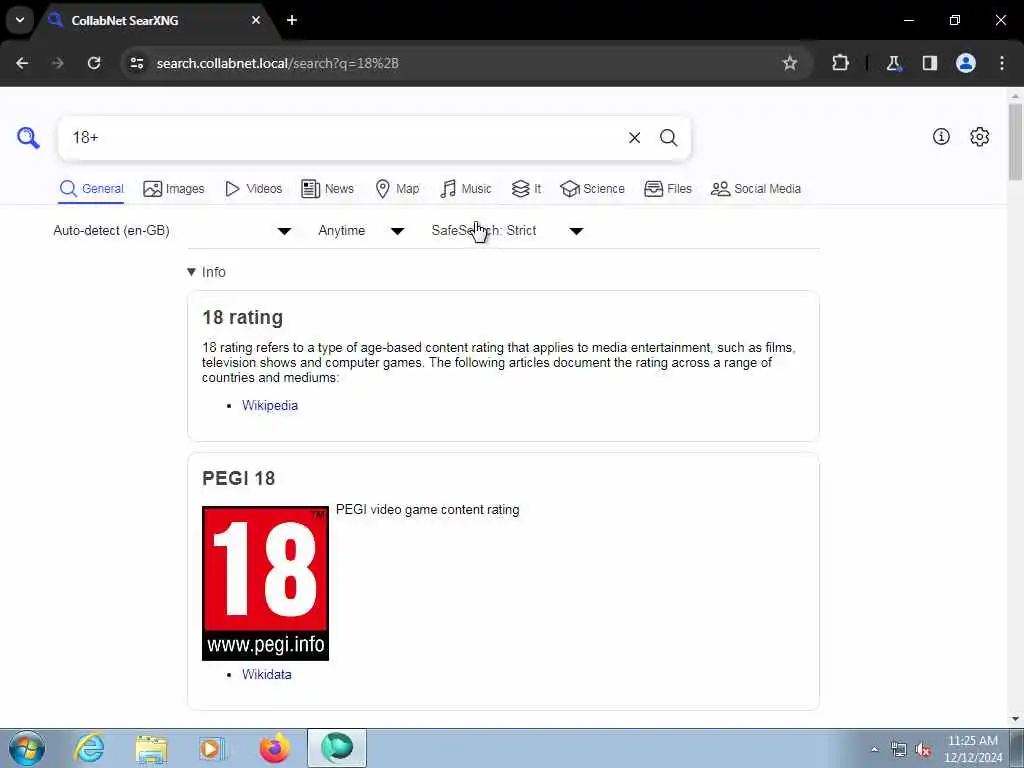1024x768 pixels.
Task: Click the address bar URL
Action: click(x=278, y=63)
